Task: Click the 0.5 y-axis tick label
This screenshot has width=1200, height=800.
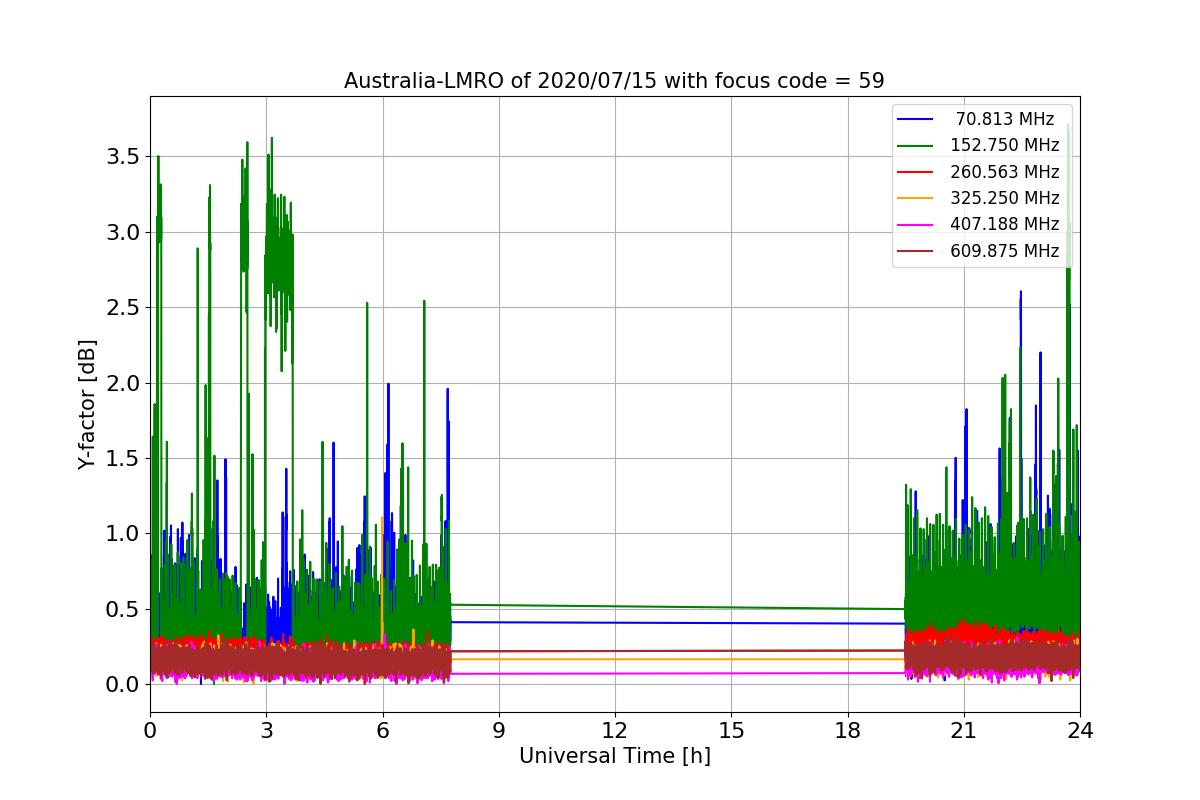Action: [x=124, y=609]
